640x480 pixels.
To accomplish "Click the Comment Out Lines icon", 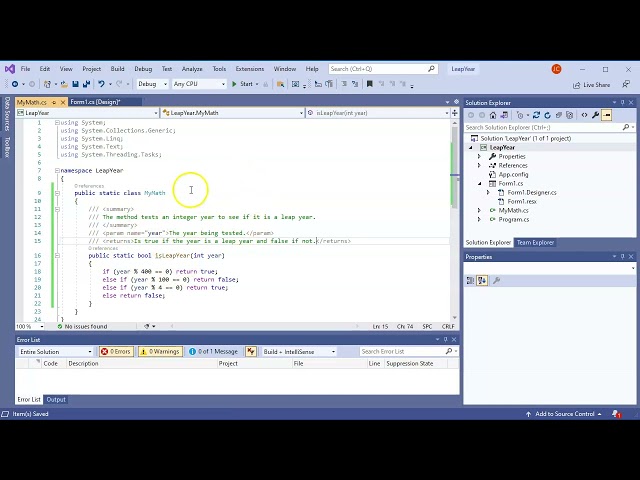I will (x=344, y=84).
